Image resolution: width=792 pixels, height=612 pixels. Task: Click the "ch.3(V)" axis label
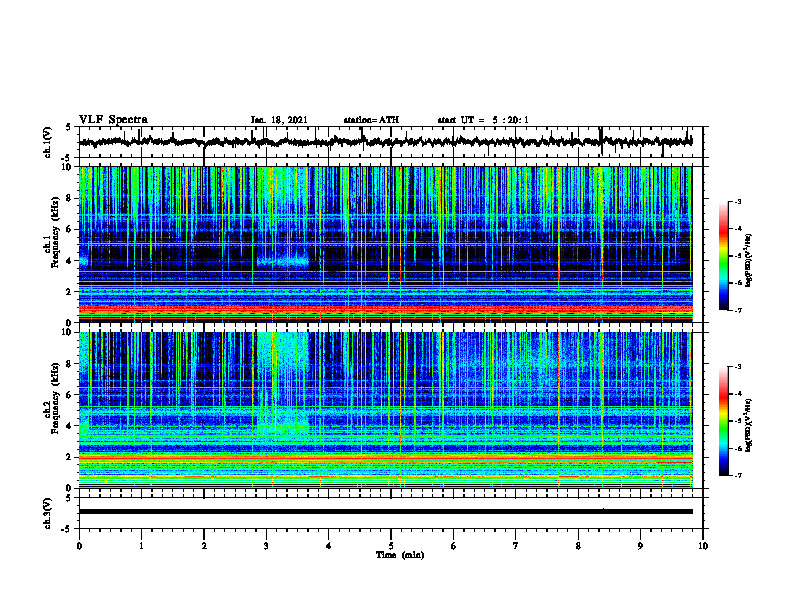[48, 513]
